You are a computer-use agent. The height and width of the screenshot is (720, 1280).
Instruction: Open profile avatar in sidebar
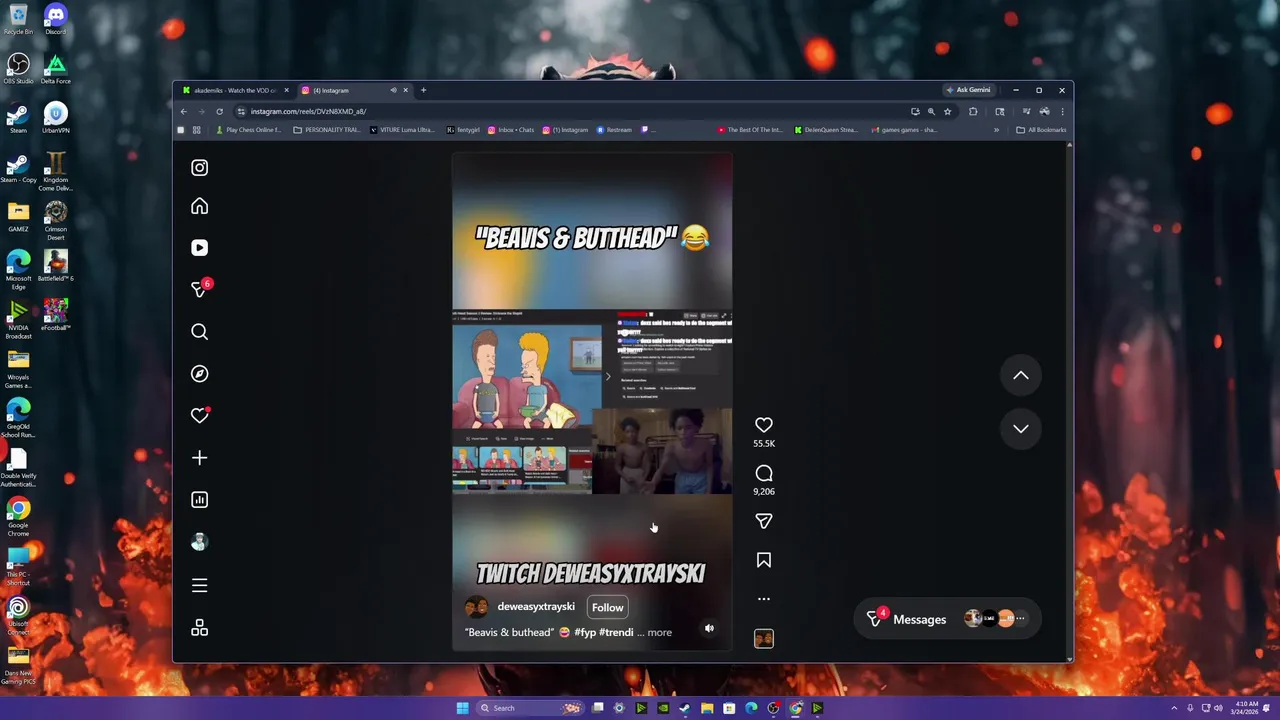(x=200, y=542)
